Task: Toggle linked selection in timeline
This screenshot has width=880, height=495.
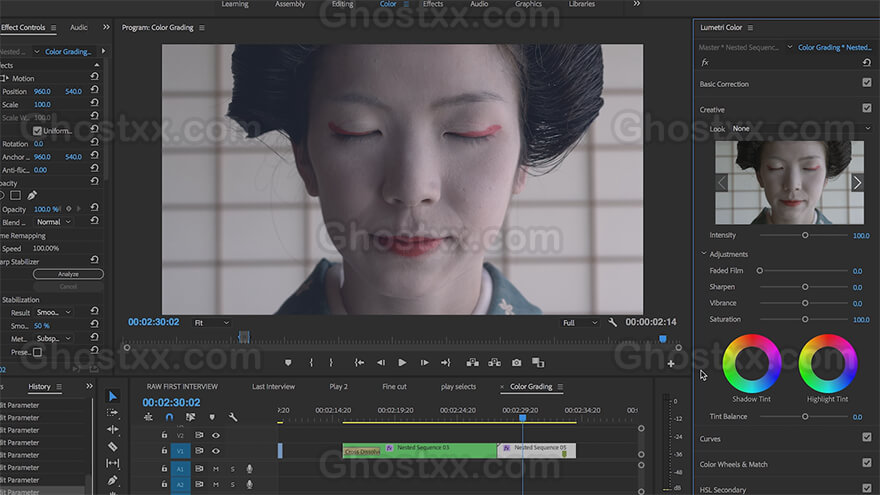Action: click(190, 418)
